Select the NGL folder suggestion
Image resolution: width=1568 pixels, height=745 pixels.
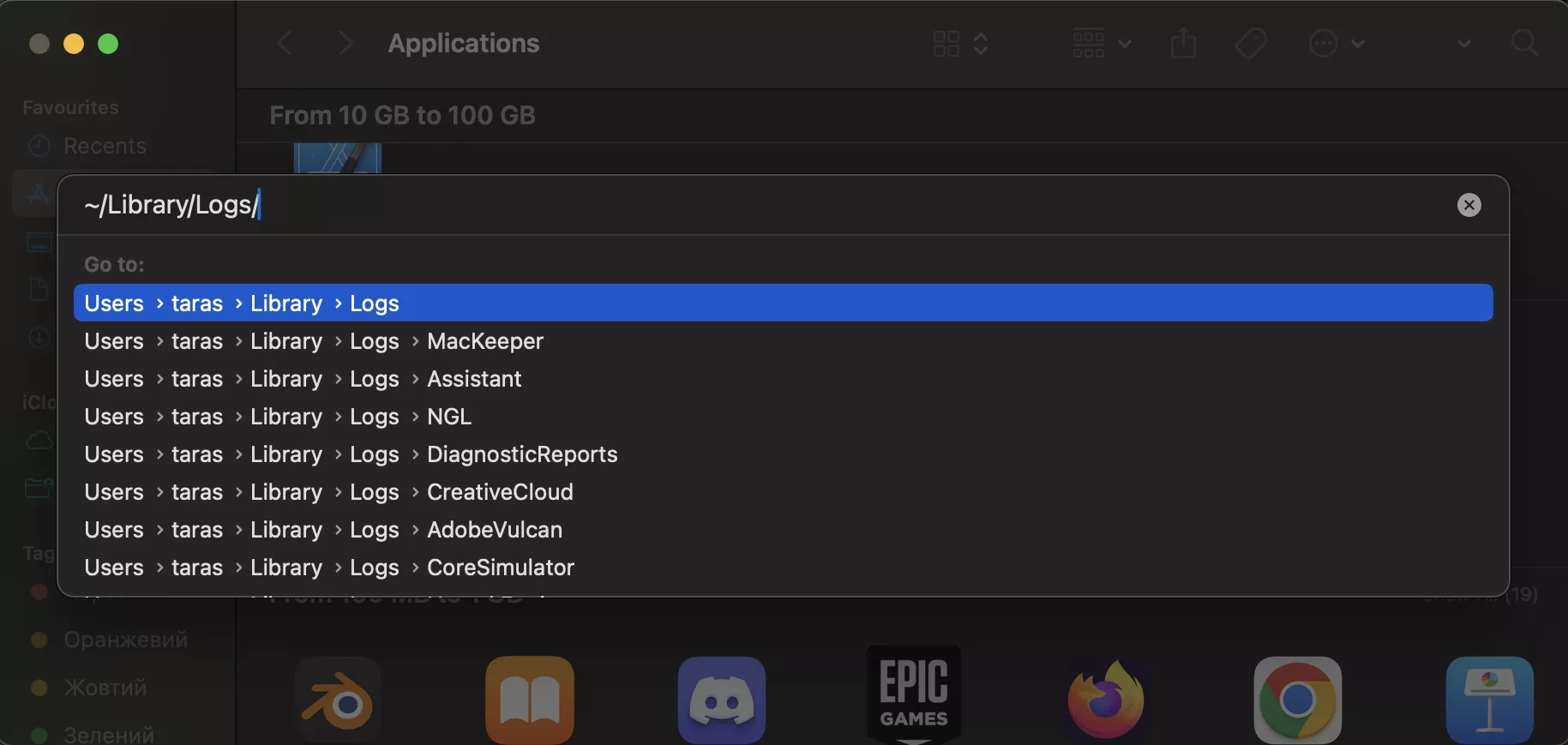point(448,417)
